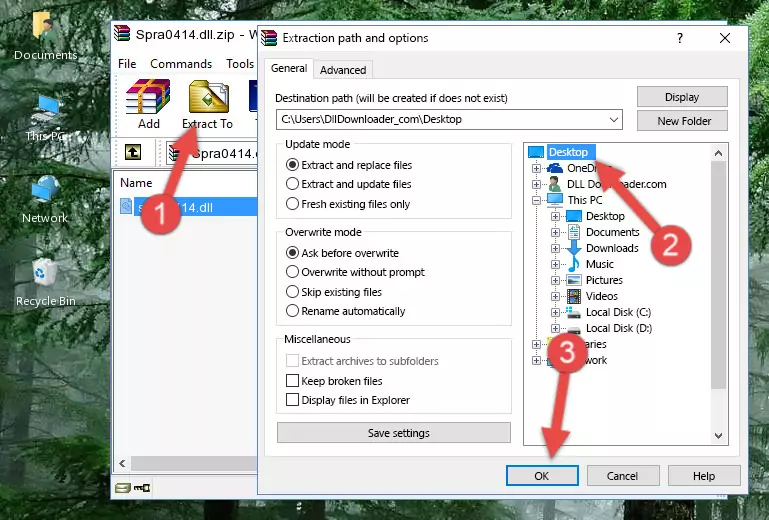Viewport: 769px width, 520px height.
Task: Open the destination path dropdown arrow
Action: (x=614, y=119)
